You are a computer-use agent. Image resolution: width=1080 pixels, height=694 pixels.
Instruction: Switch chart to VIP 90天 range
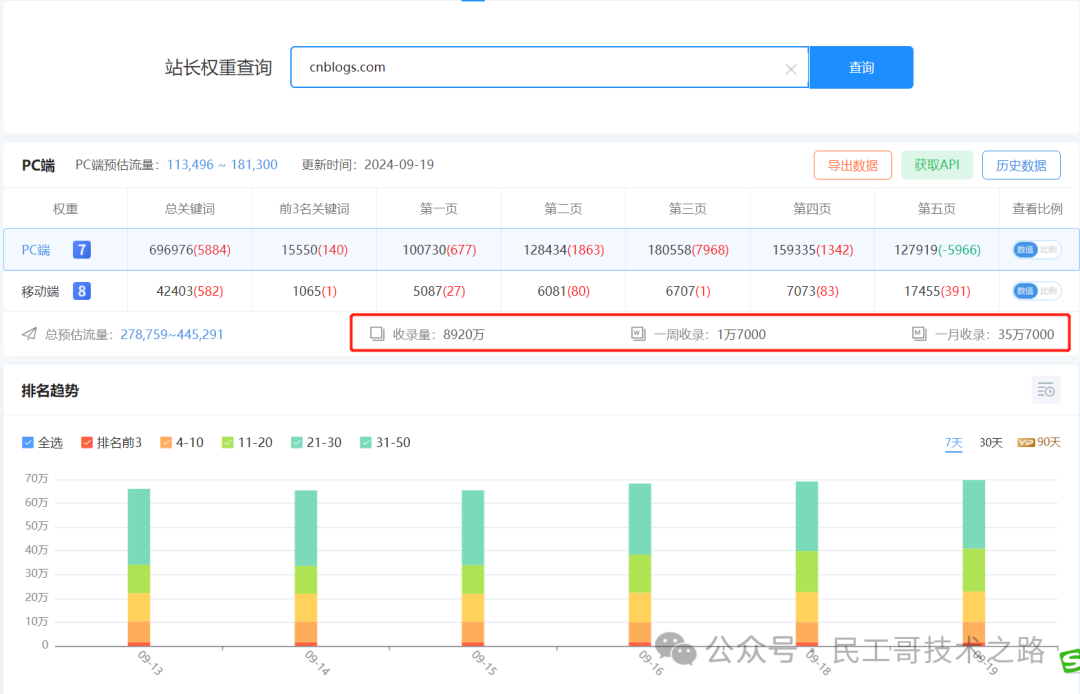pyautogui.click(x=1039, y=442)
